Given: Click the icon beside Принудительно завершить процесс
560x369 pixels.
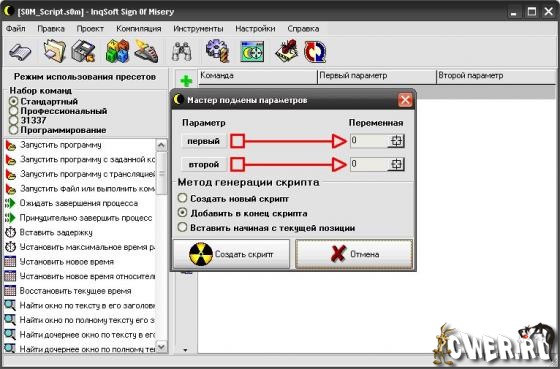Looking at the screenshot, I should click(10, 218).
